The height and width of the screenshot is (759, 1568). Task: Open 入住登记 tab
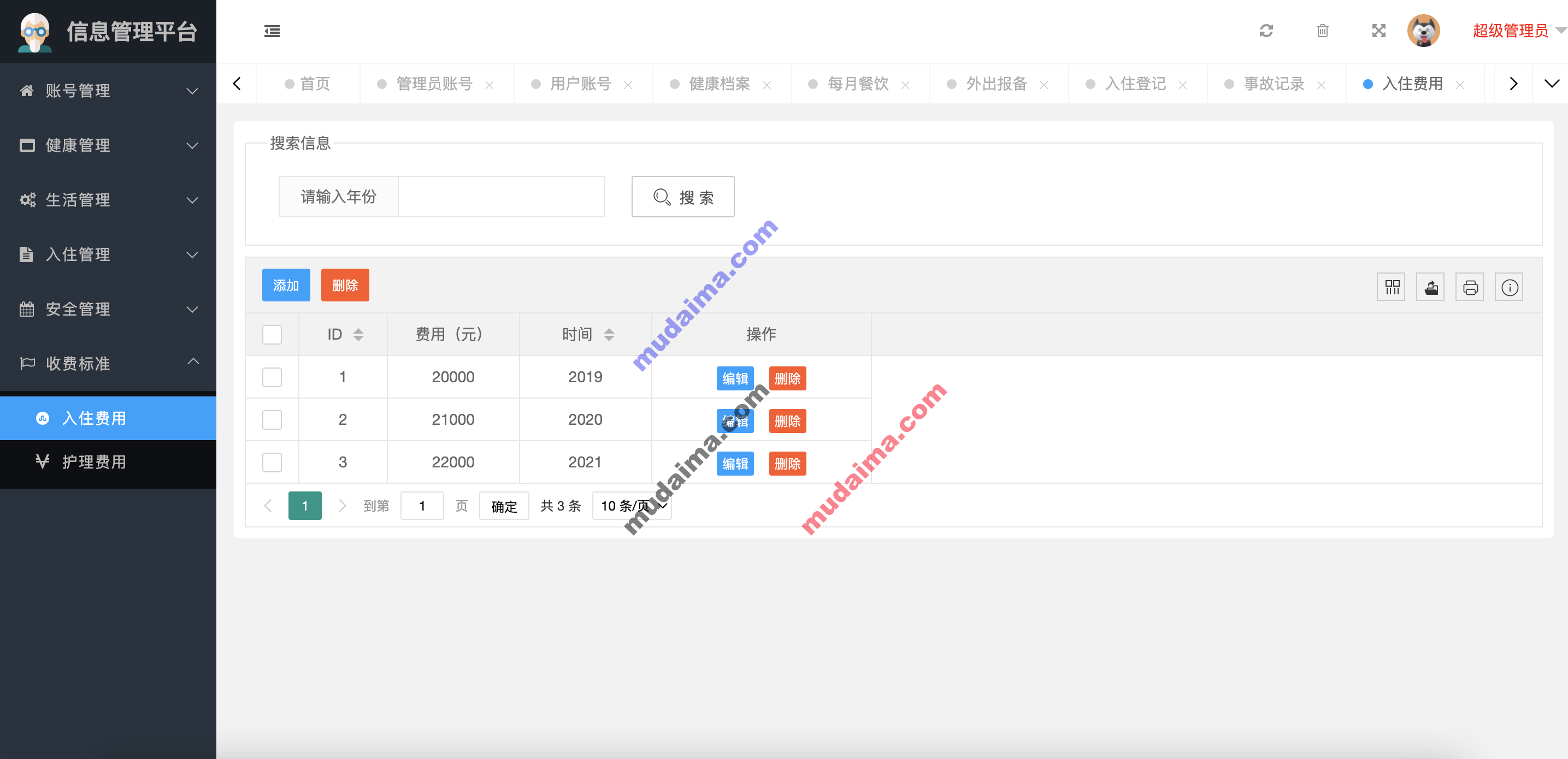pyautogui.click(x=1130, y=84)
